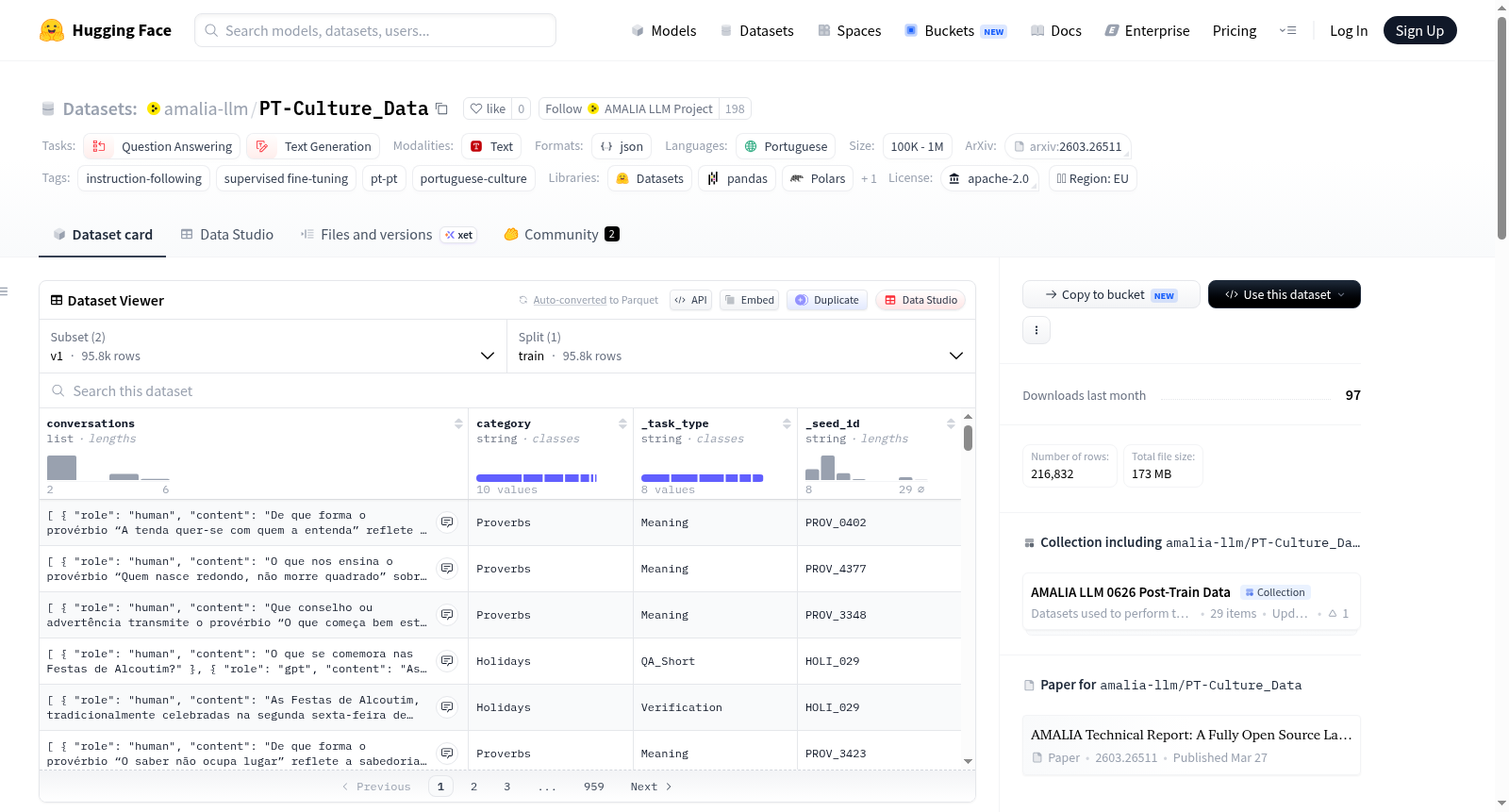
Task: Open the Use this dataset dropdown
Action: (1285, 294)
